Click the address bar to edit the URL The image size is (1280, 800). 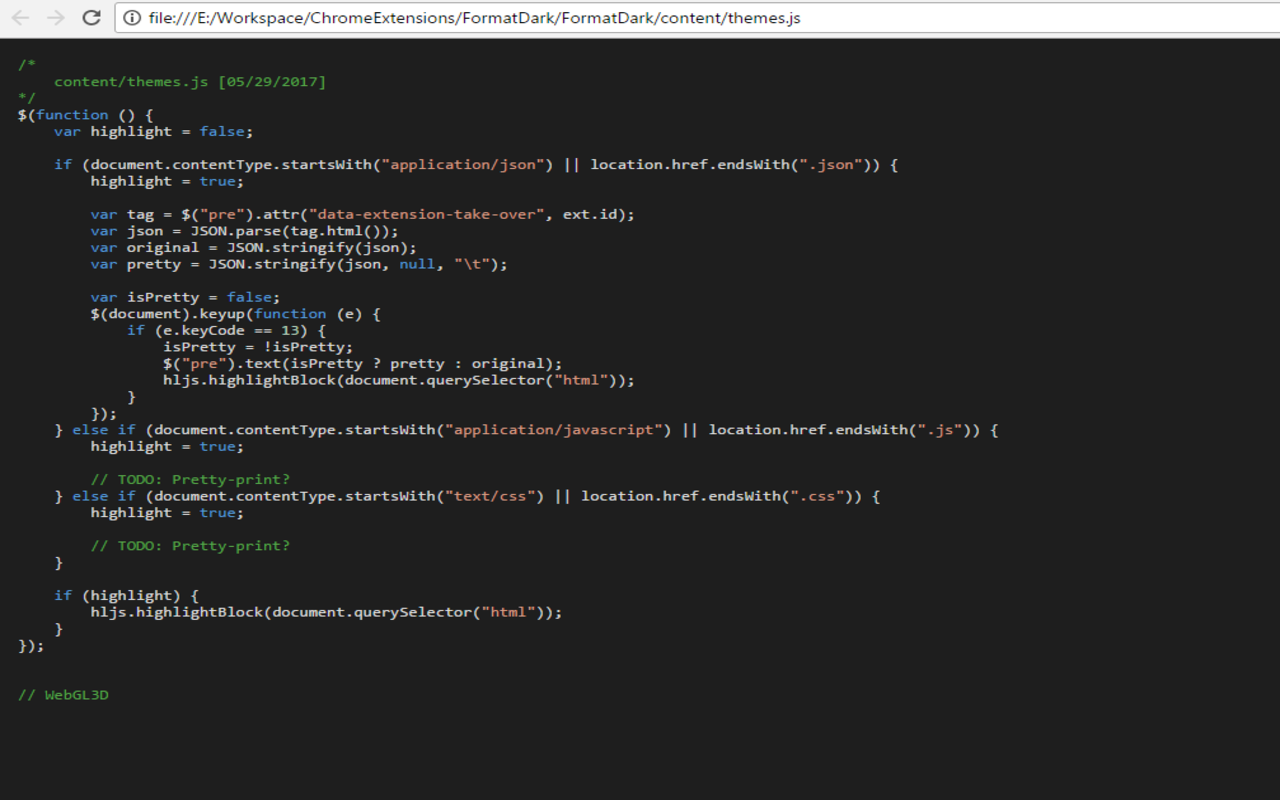point(600,17)
